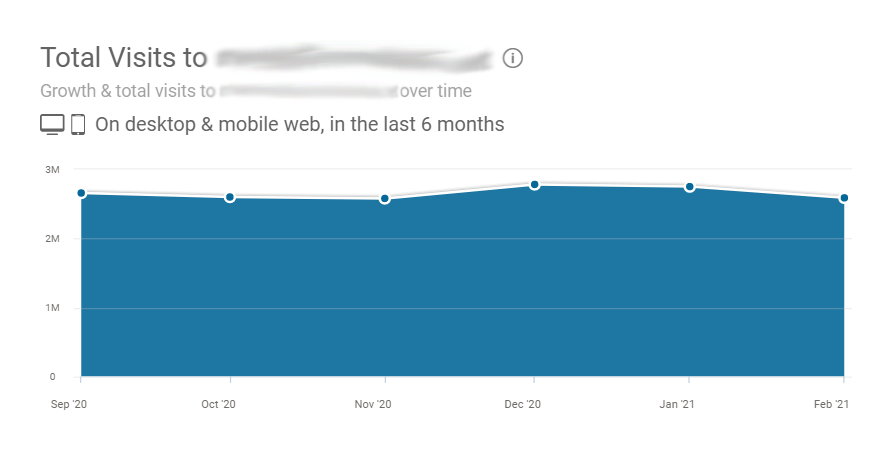The height and width of the screenshot is (452, 875).
Task: Select the Sep '20 data point
Action: click(x=81, y=193)
